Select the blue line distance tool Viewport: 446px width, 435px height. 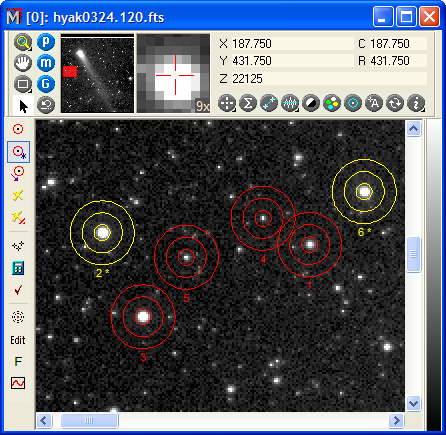point(269,103)
